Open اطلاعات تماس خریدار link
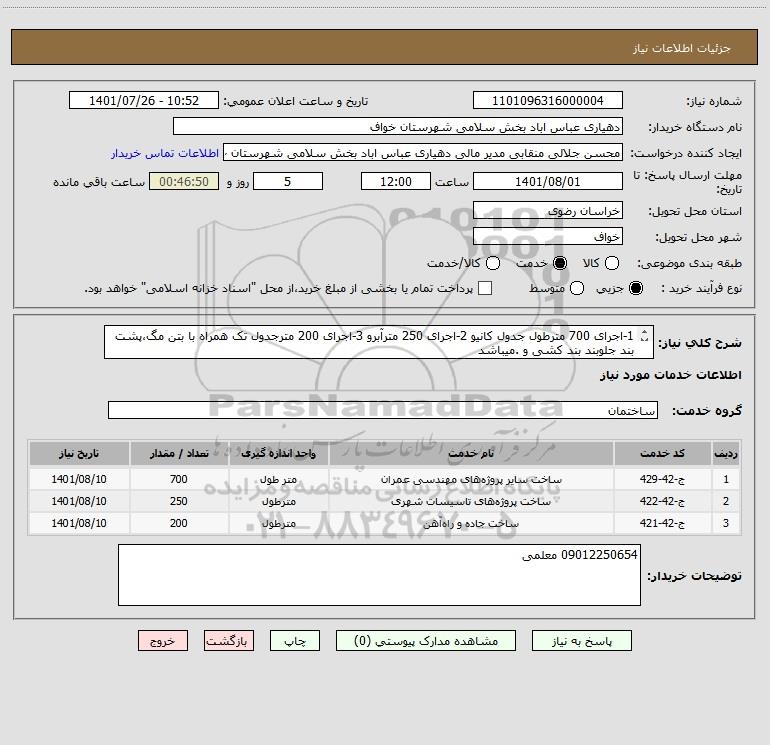This screenshot has width=770, height=745. point(165,153)
